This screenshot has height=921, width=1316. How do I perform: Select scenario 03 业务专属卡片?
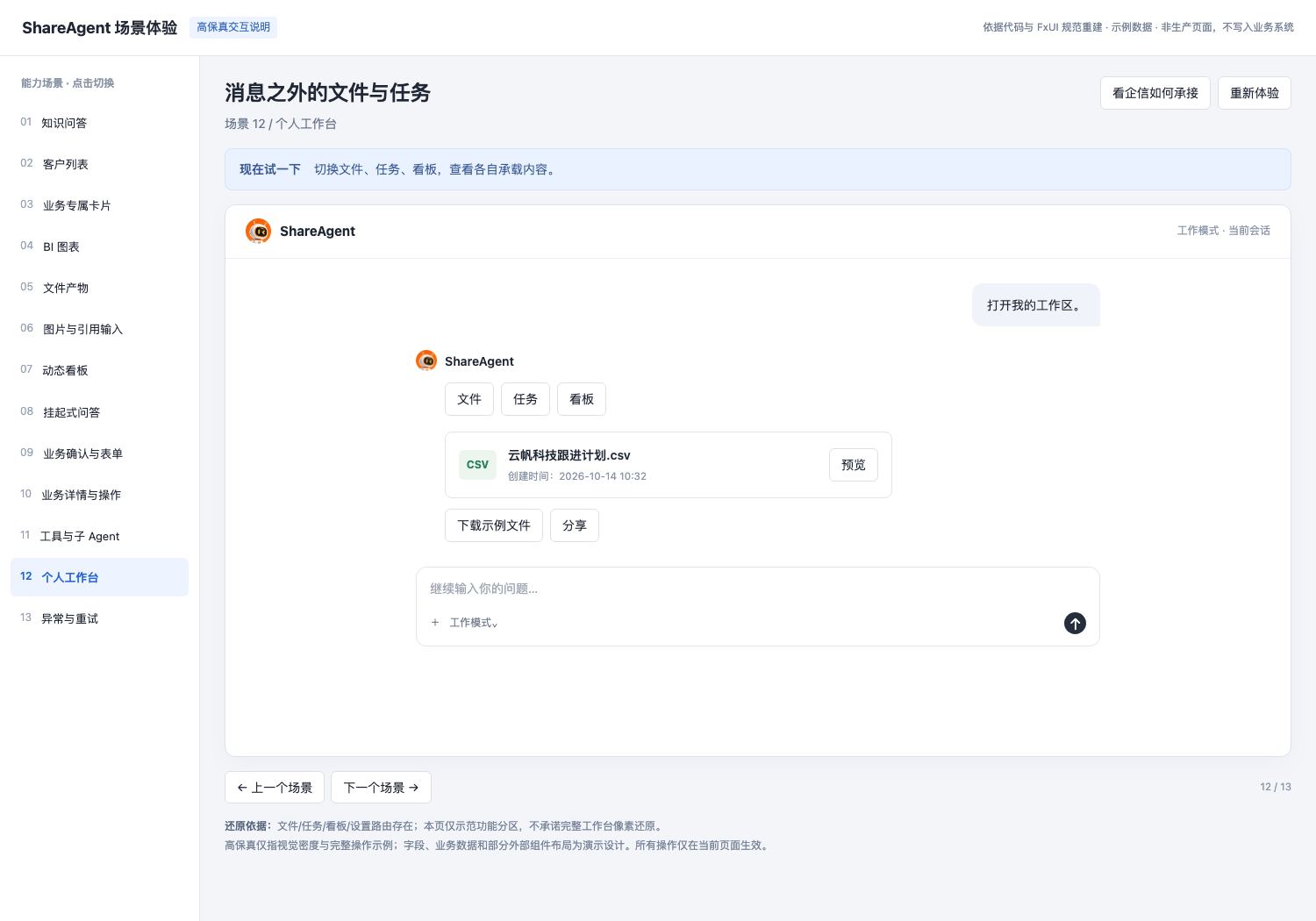click(99, 205)
